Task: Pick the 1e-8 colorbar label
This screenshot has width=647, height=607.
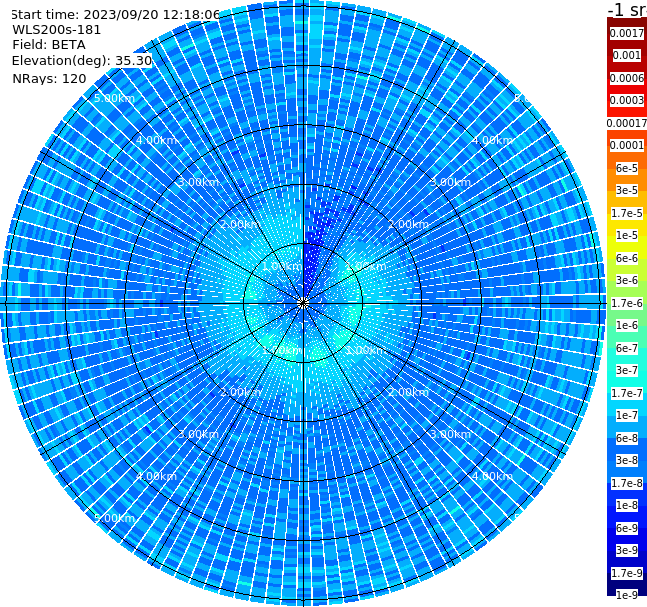Action: click(x=627, y=505)
